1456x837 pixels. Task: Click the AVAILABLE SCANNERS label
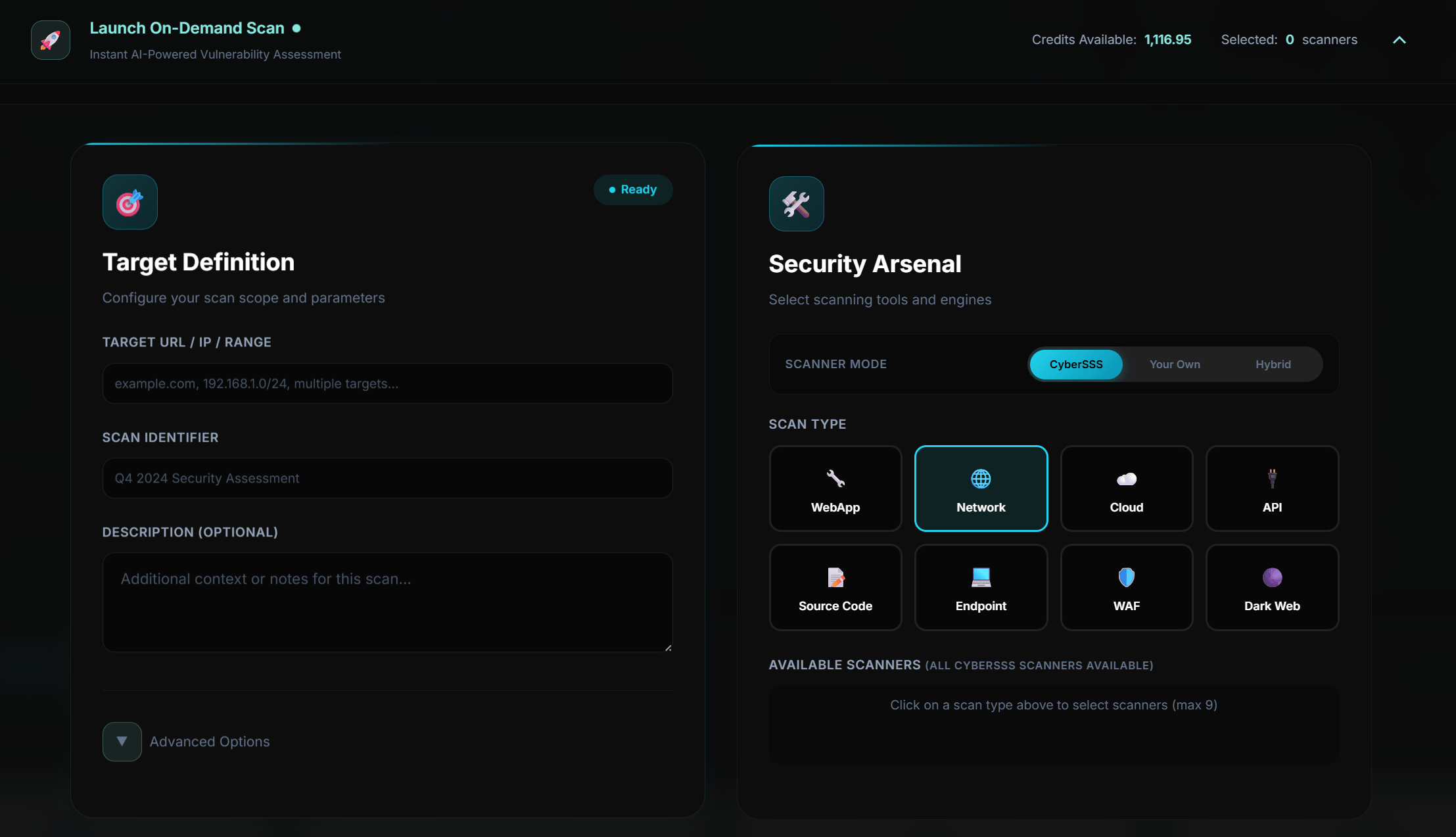(x=845, y=665)
